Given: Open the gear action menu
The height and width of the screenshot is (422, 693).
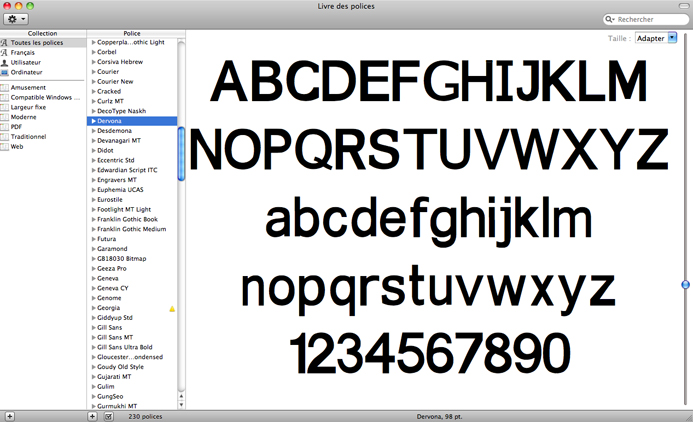Looking at the screenshot, I should click(16, 19).
